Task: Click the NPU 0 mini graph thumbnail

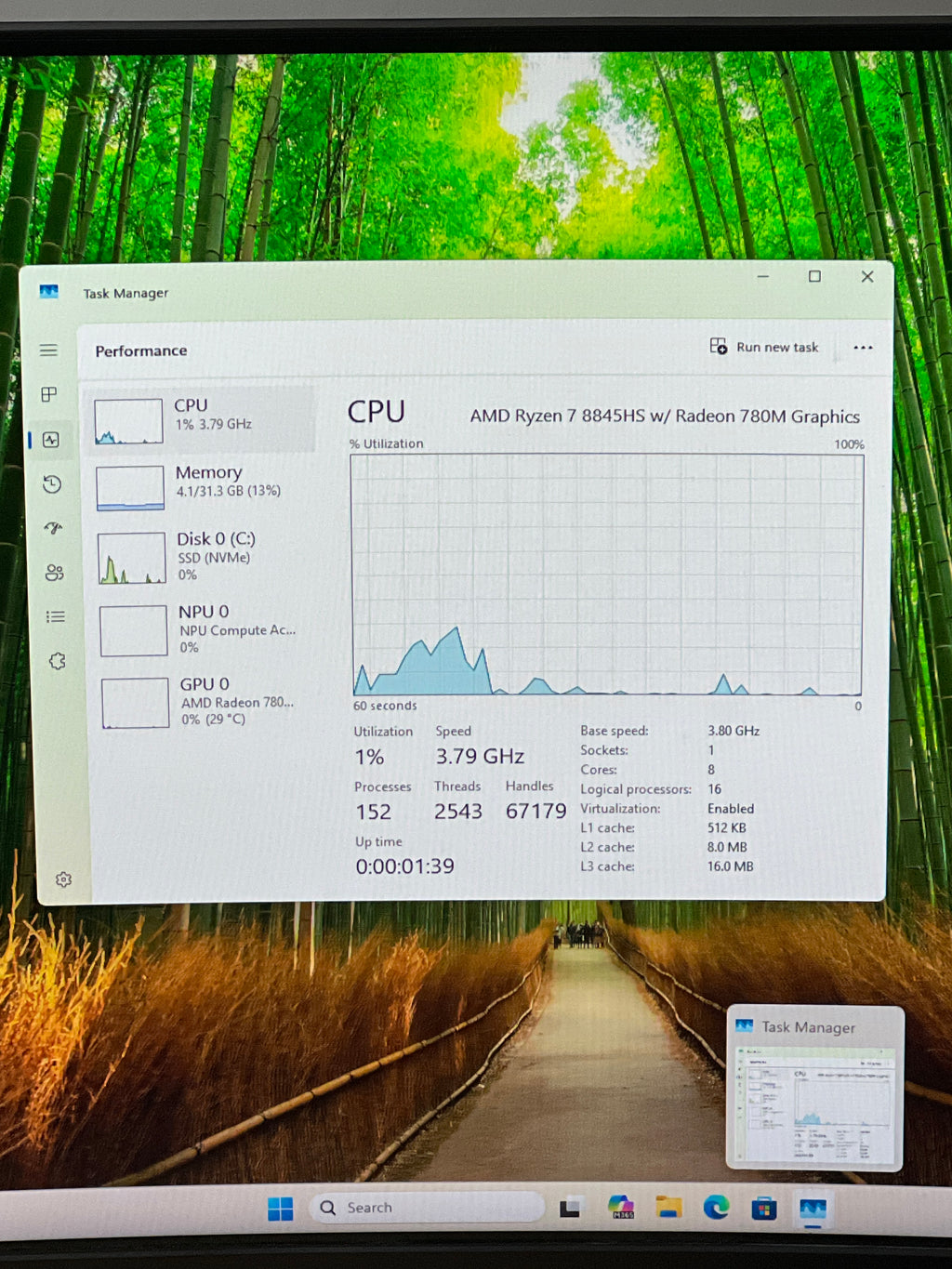Action: point(134,630)
